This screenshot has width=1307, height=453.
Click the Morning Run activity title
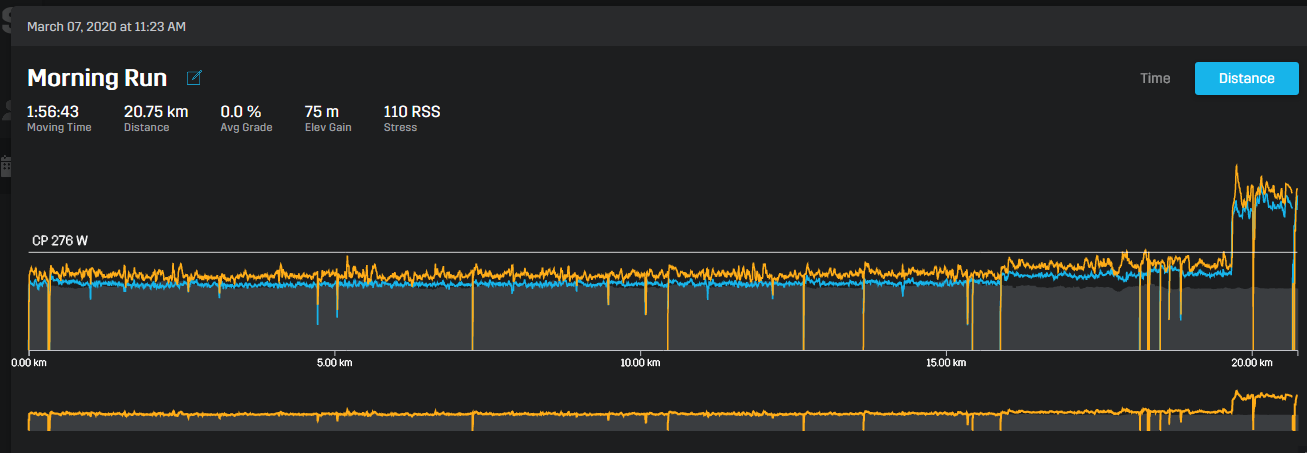coord(97,78)
